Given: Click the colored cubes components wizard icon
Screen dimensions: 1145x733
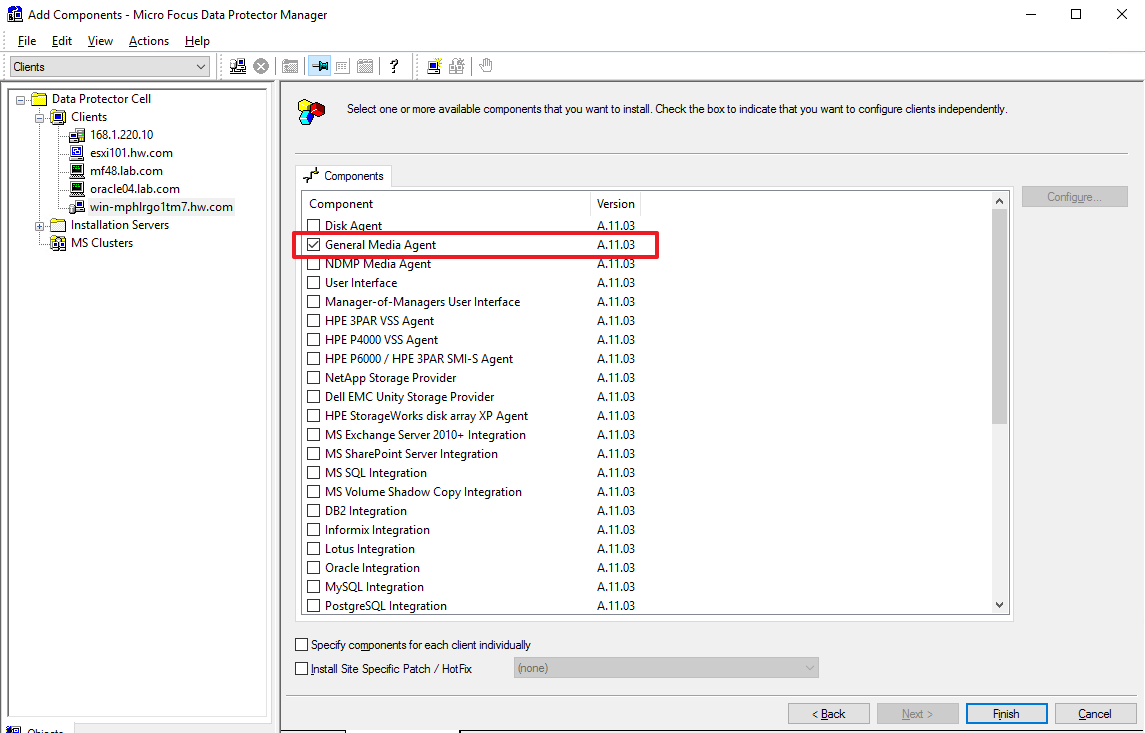Looking at the screenshot, I should click(311, 111).
